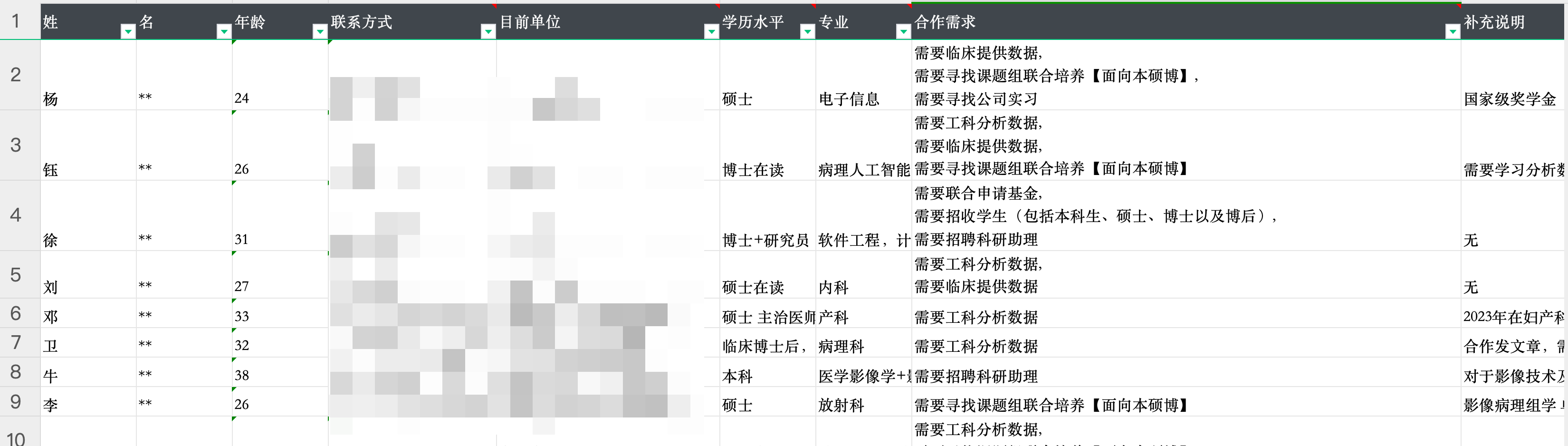Select the 硕士在读 education cell
The height and width of the screenshot is (446, 1568).
coord(767,274)
